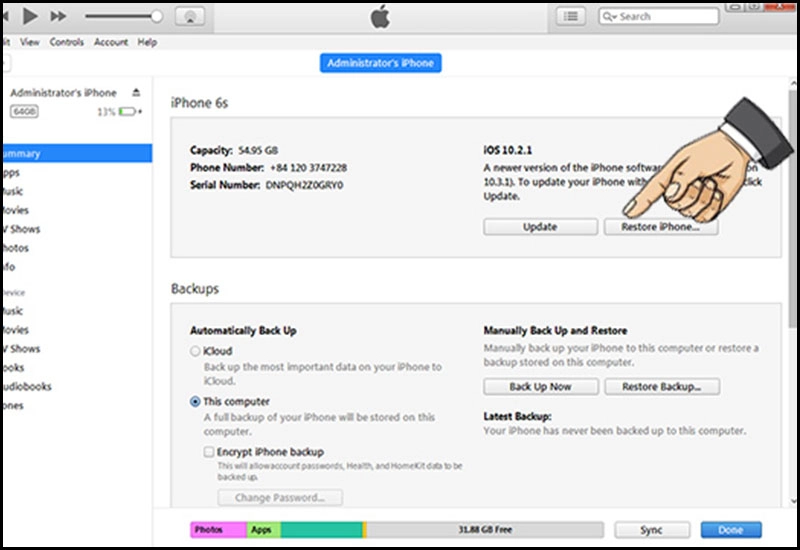800x550 pixels.
Task: Click the fast-forward button
Action: pos(58,16)
